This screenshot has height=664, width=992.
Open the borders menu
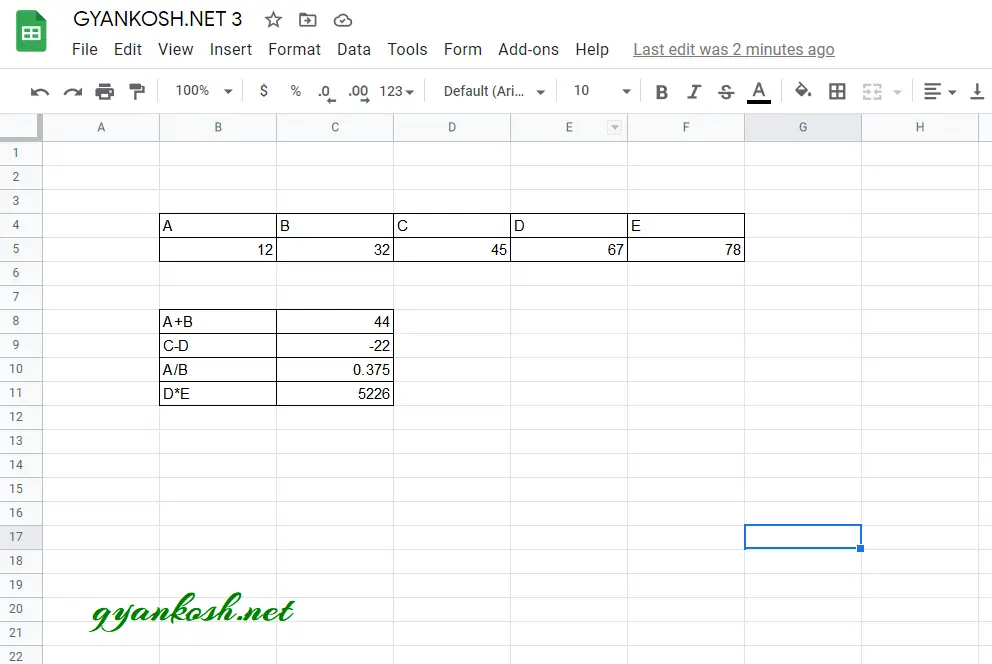pyautogui.click(x=837, y=92)
